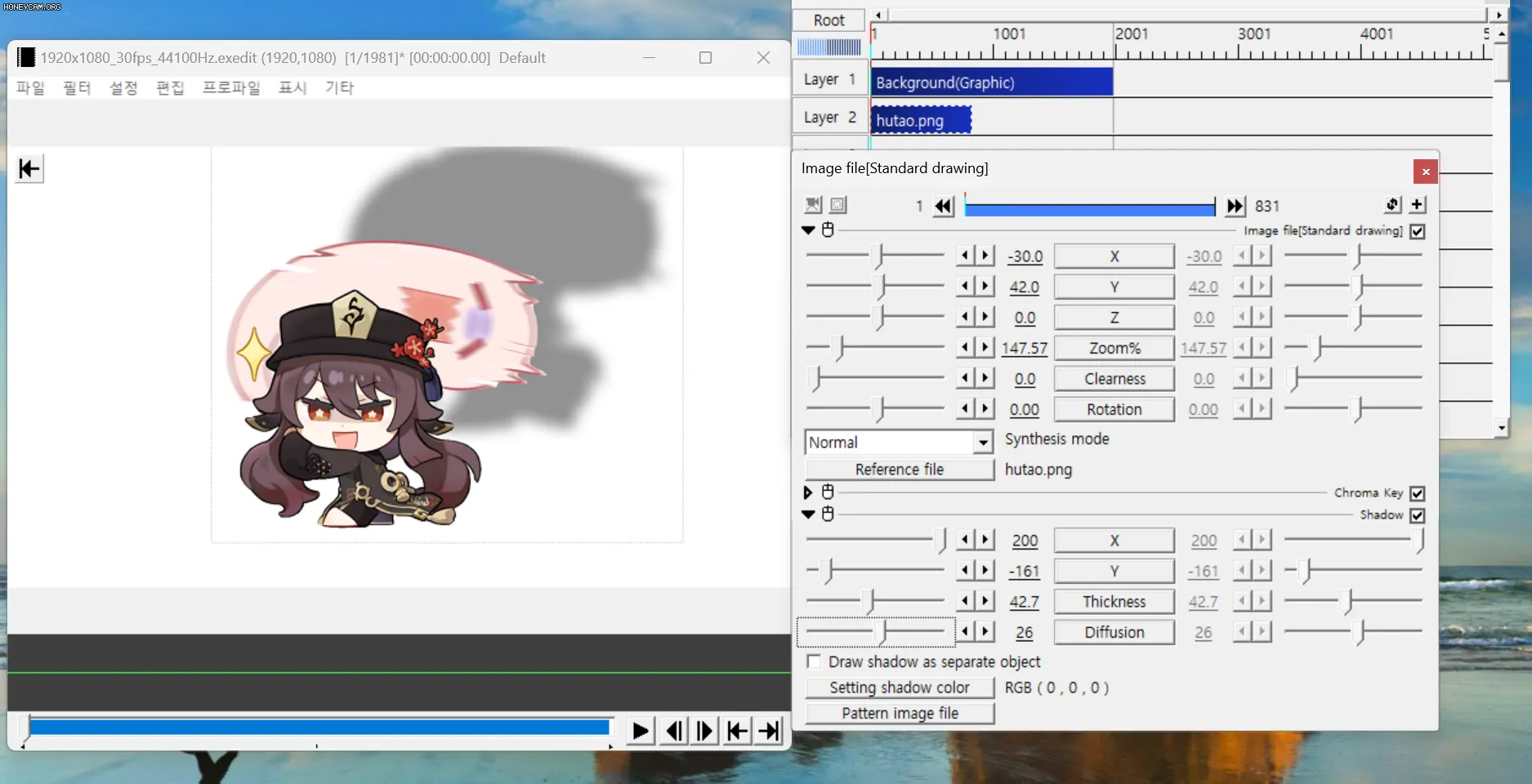Click the Clearness parameter button
The width and height of the screenshot is (1532, 784).
[1114, 379]
